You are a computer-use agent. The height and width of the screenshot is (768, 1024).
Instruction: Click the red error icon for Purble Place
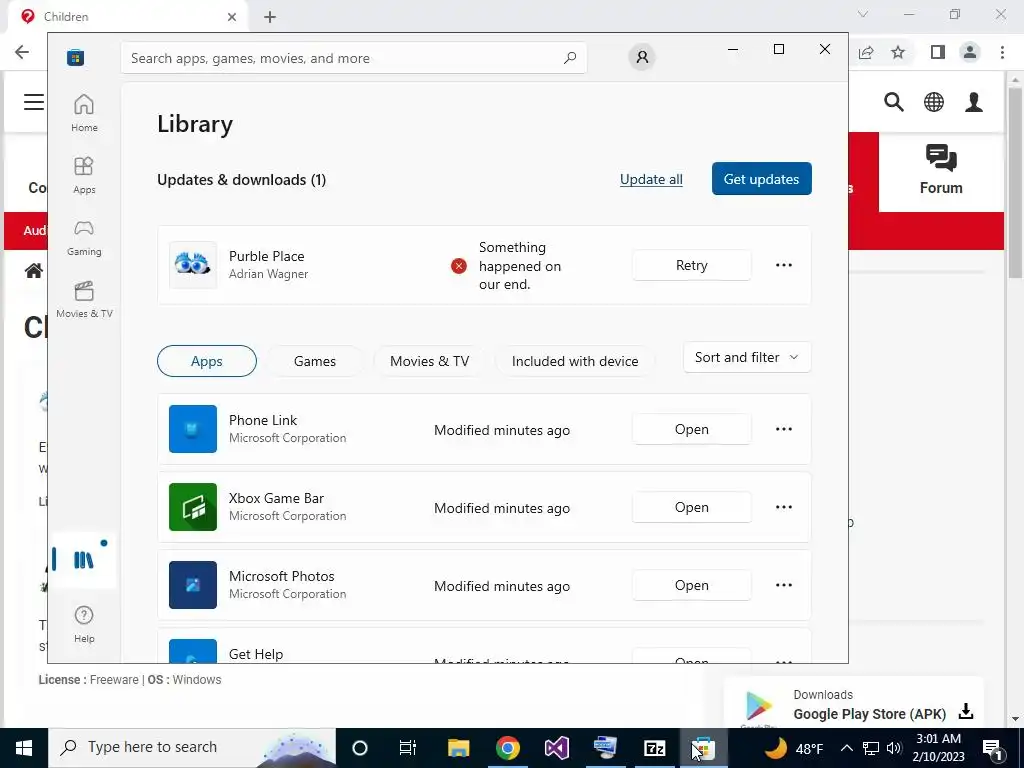click(x=459, y=266)
